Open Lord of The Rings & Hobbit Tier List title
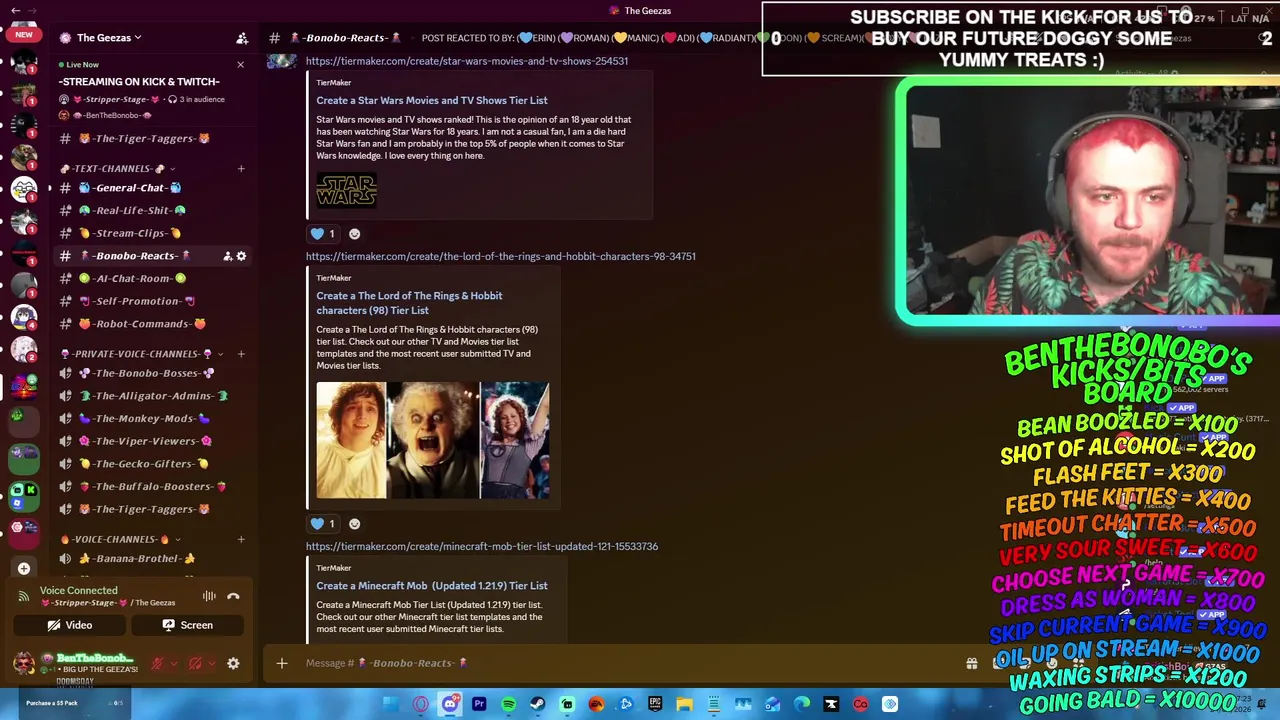1280x720 pixels. tap(410, 303)
